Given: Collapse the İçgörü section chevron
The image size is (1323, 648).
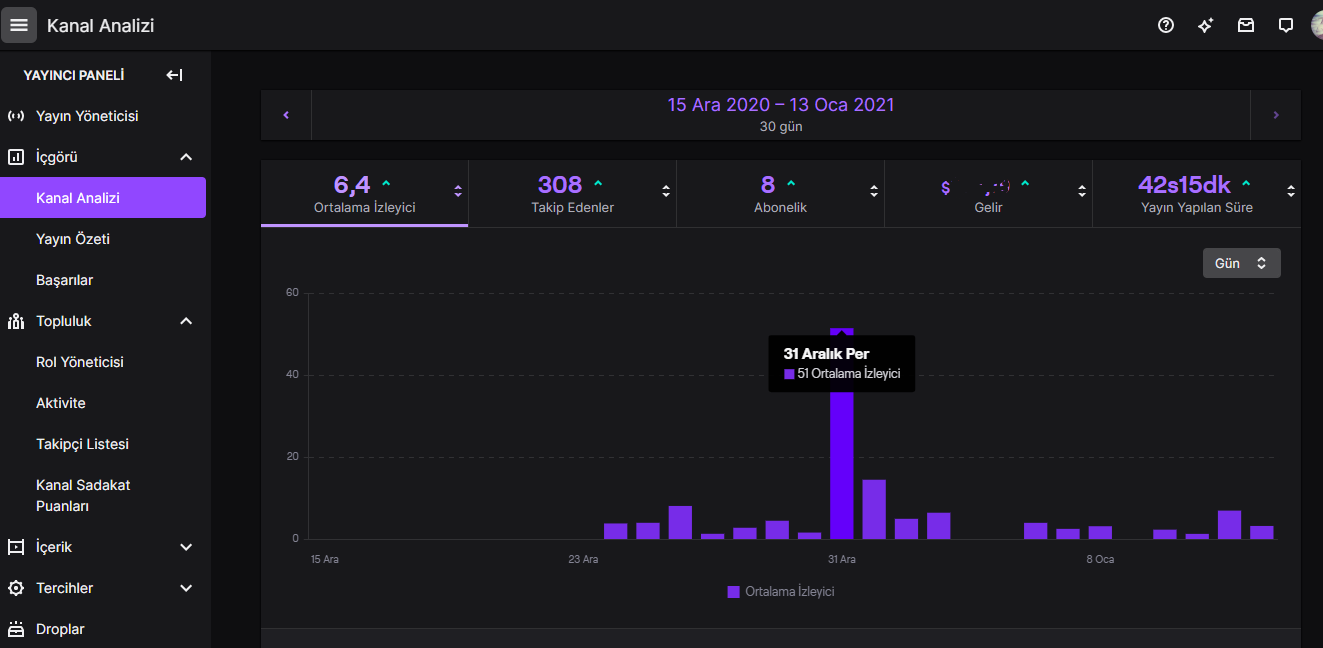Looking at the screenshot, I should tap(186, 157).
